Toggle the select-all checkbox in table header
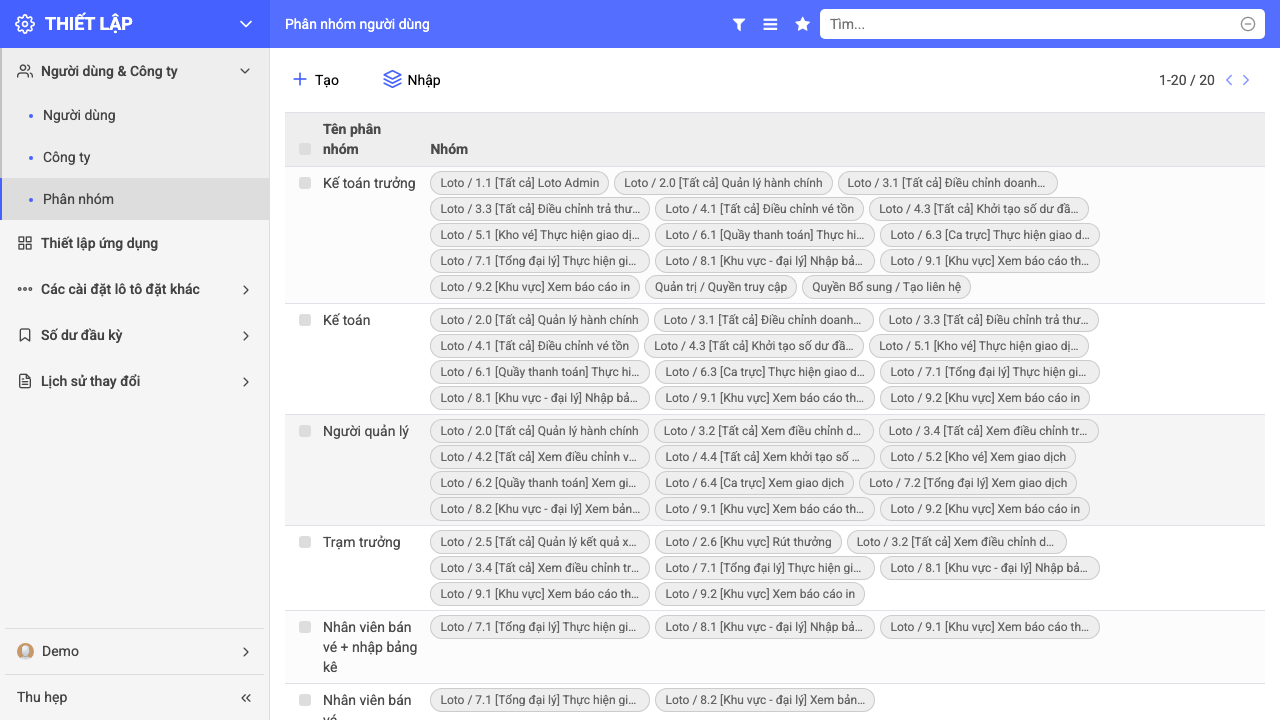1280x720 pixels. pos(305,149)
